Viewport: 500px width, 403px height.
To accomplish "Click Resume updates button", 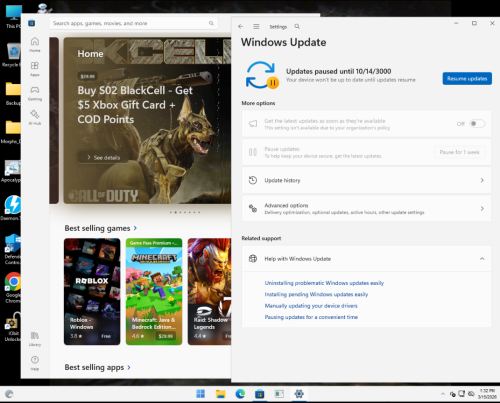I will pyautogui.click(x=467, y=78).
